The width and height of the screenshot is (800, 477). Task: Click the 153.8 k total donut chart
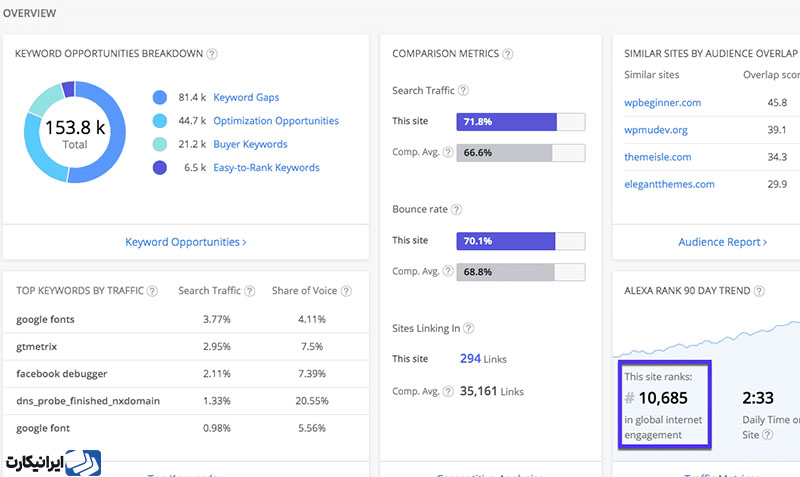pyautogui.click(x=75, y=132)
